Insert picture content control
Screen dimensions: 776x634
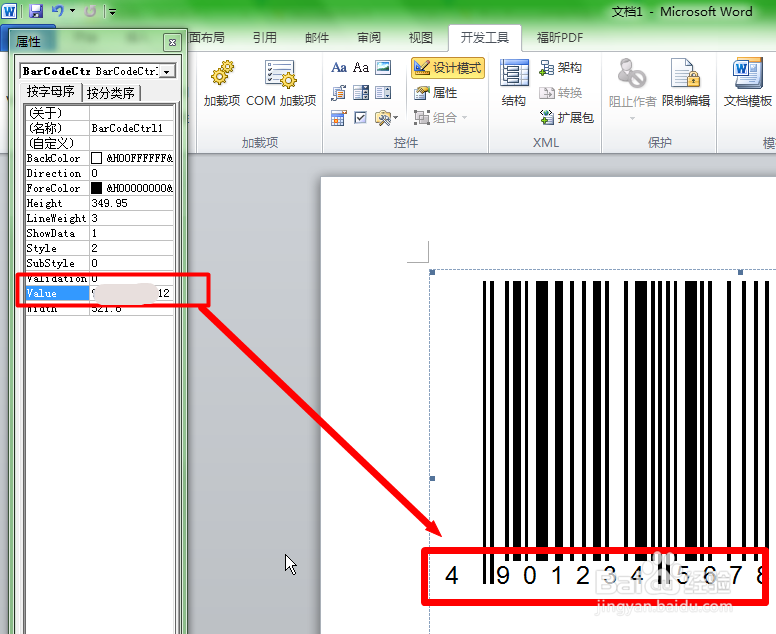[383, 67]
